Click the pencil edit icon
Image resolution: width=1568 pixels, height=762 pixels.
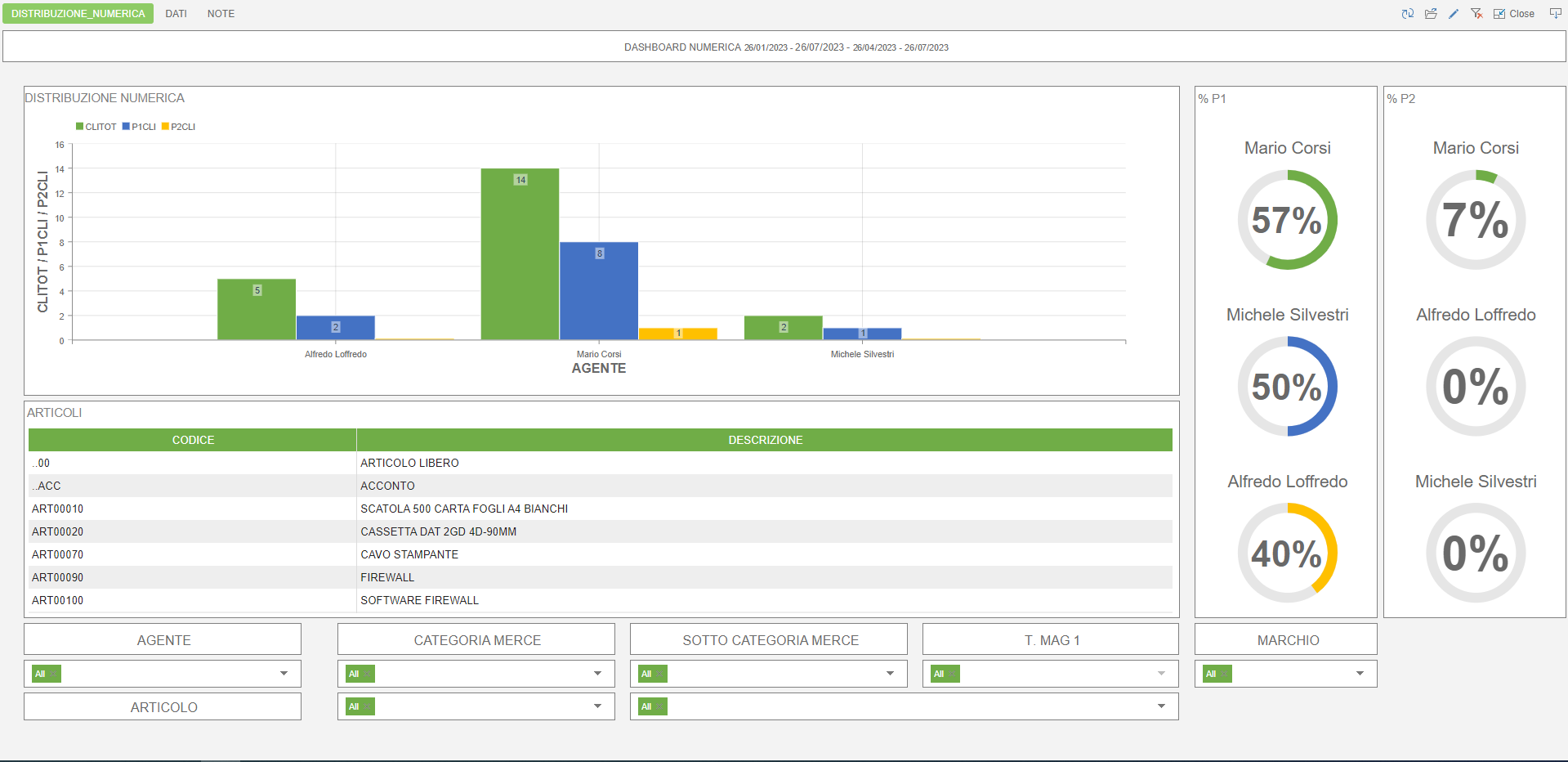1454,14
